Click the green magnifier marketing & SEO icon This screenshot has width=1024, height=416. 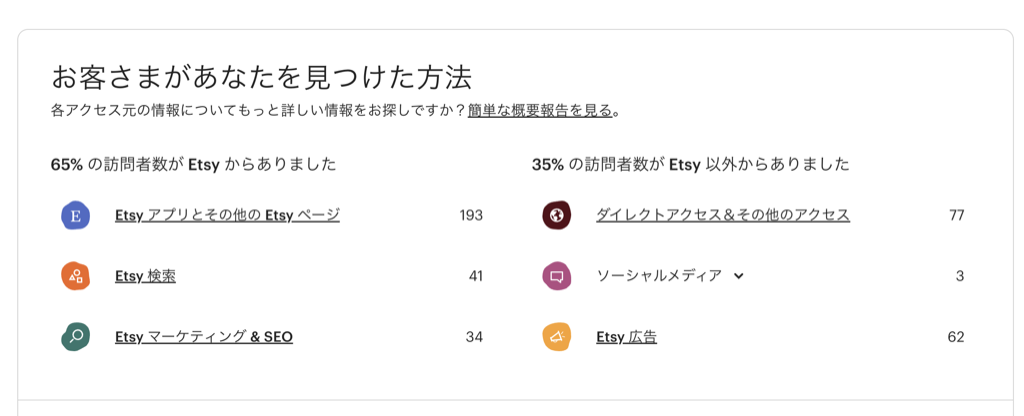(x=75, y=337)
